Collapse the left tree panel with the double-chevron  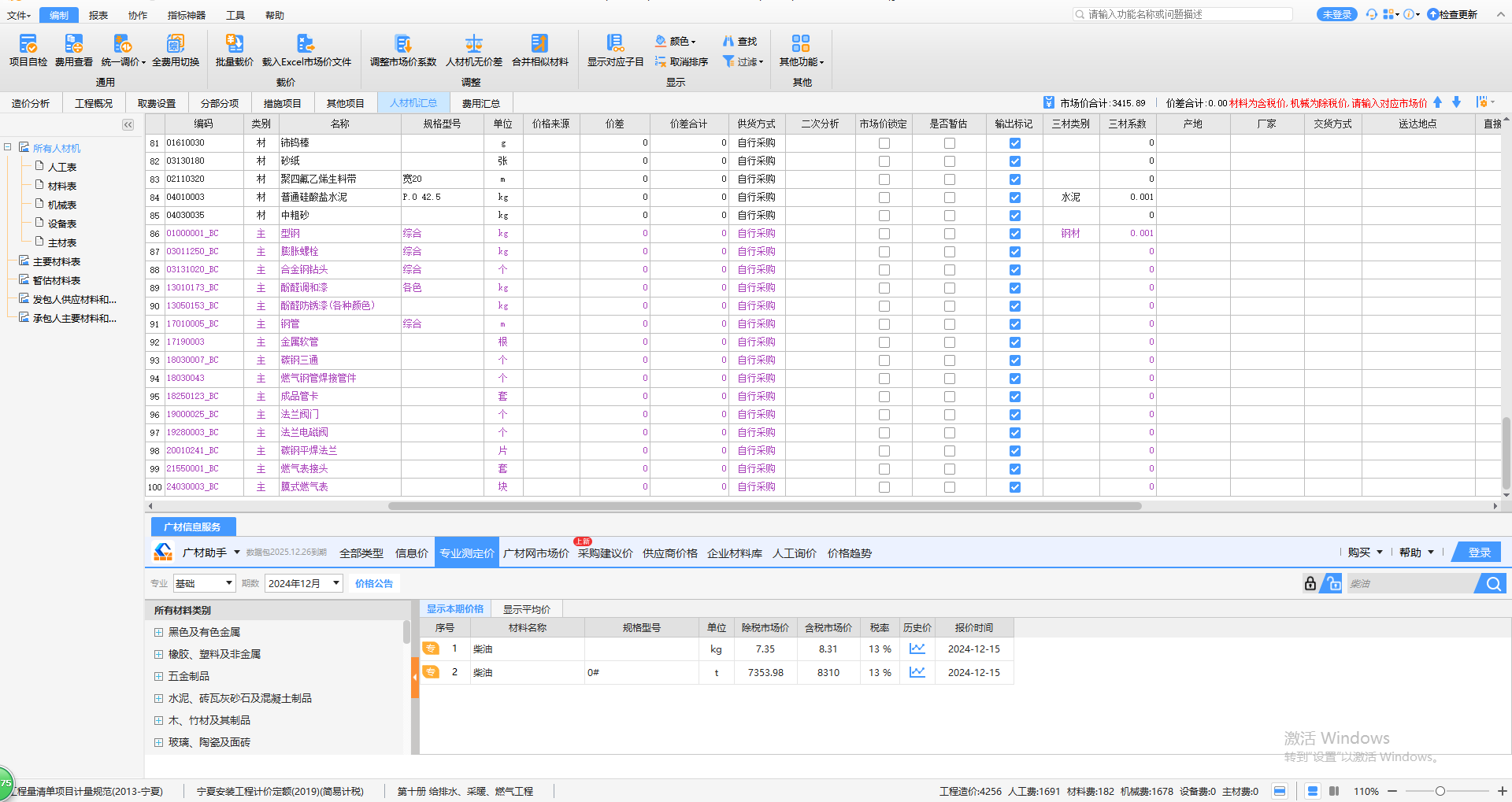[x=128, y=124]
